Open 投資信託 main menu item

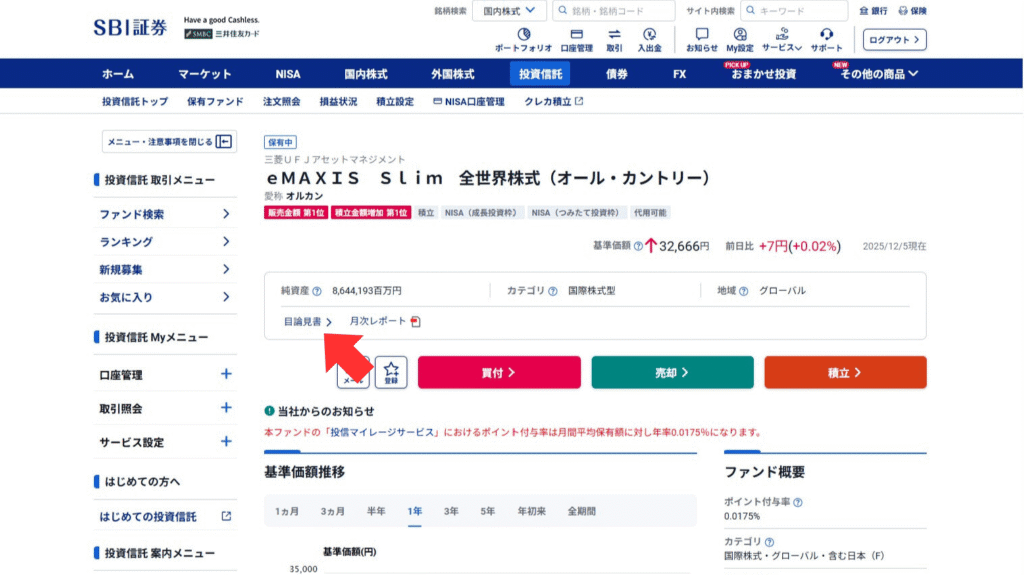540,74
